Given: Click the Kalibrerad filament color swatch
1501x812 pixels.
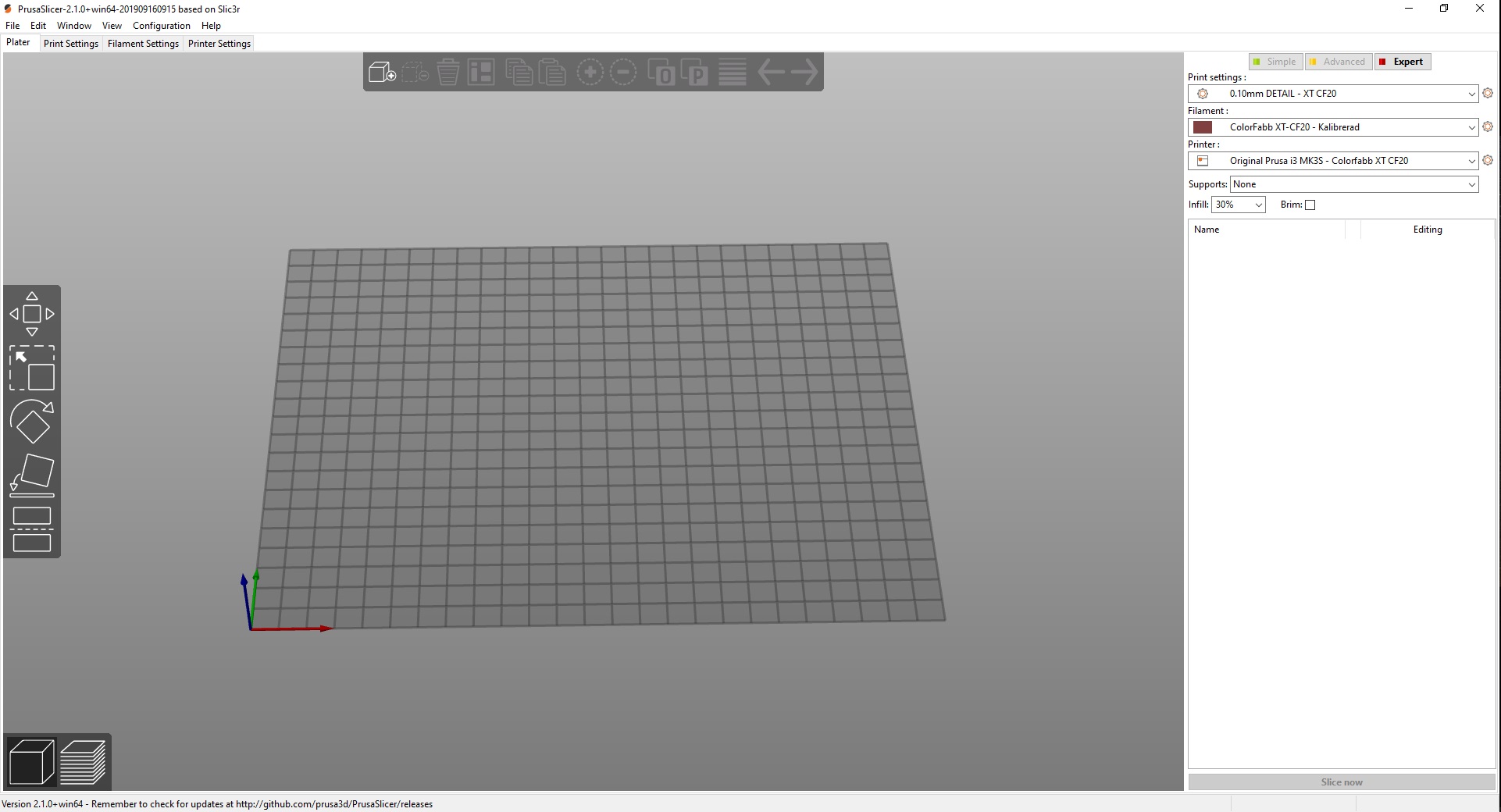Looking at the screenshot, I should (x=1203, y=127).
